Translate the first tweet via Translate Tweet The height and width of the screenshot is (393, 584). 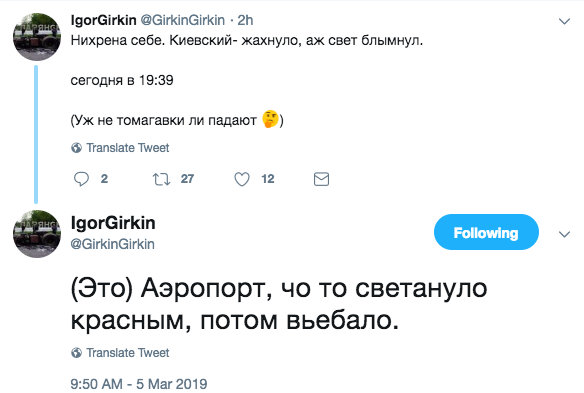pyautogui.click(x=128, y=148)
